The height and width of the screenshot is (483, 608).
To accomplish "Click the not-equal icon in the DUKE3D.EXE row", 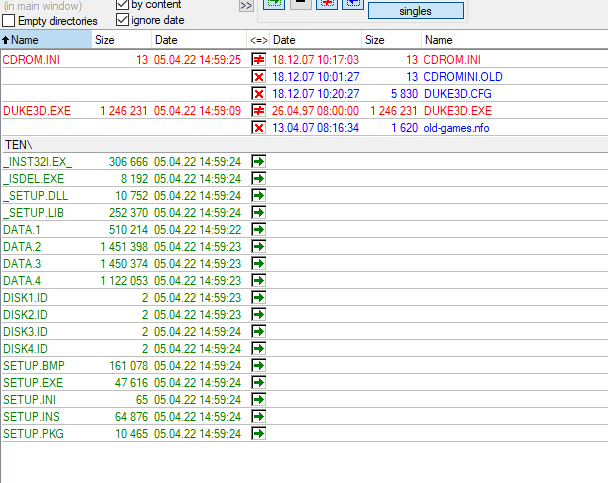I will coord(258,111).
